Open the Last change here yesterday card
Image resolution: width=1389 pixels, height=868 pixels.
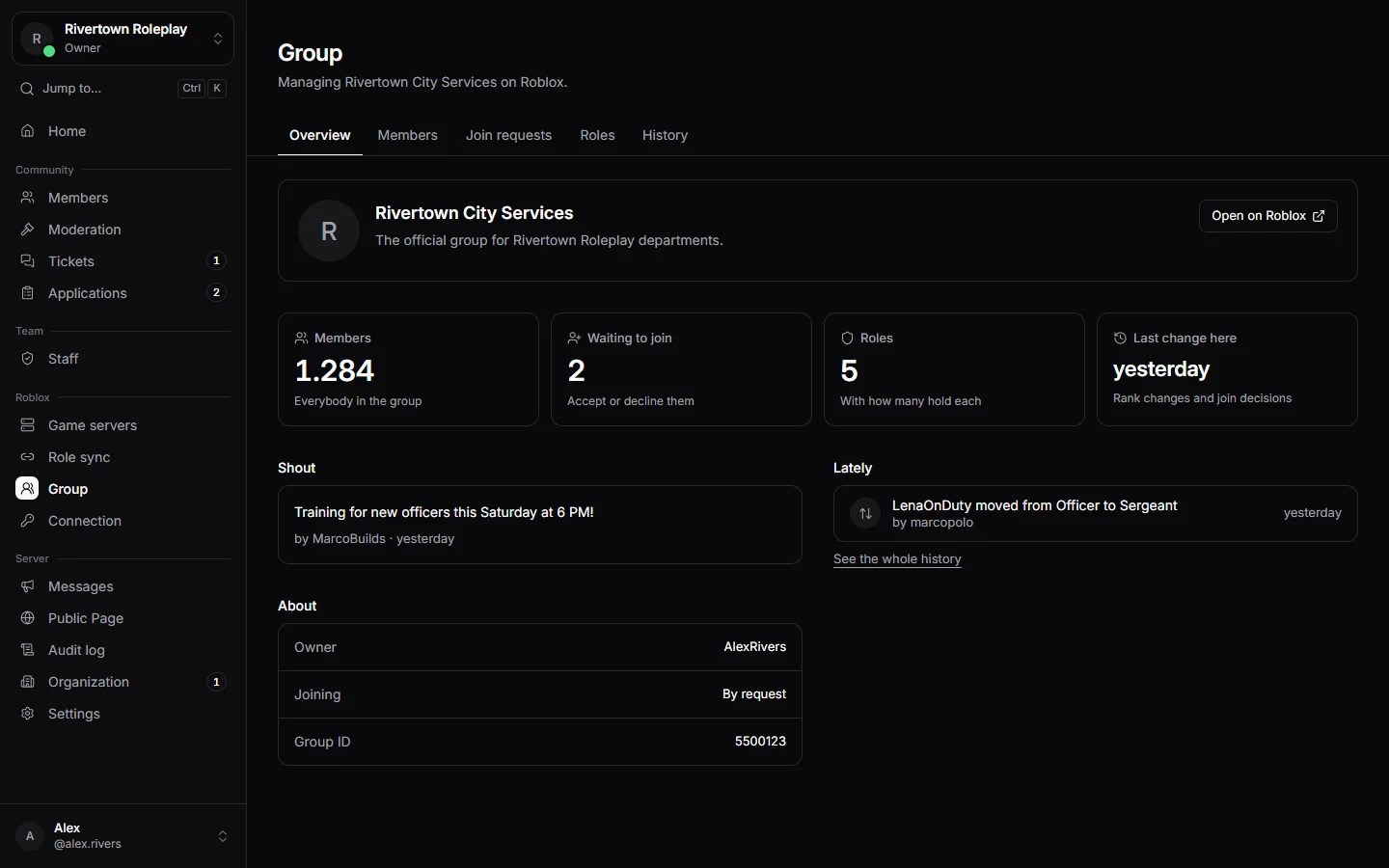pyautogui.click(x=1227, y=369)
